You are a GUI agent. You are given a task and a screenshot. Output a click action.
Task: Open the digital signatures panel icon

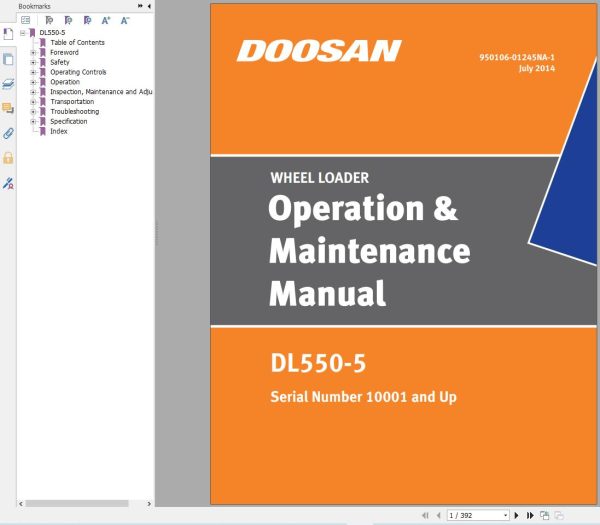click(8, 183)
